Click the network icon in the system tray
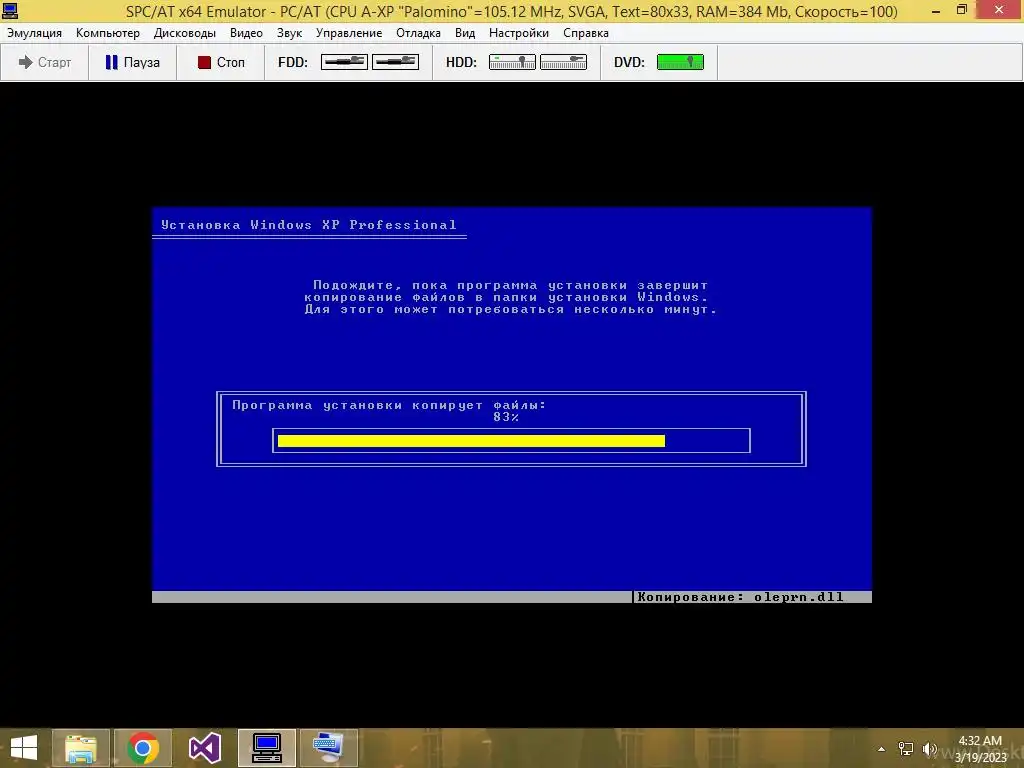Viewport: 1024px width, 768px height. [906, 749]
